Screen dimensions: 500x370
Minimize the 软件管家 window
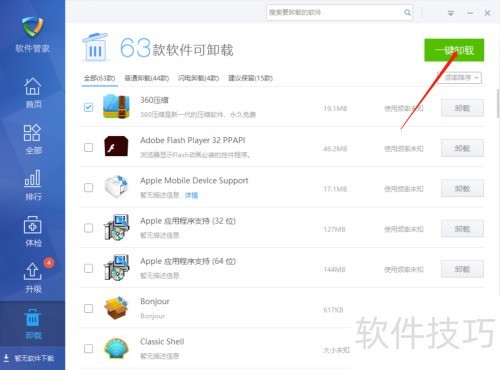click(470, 13)
